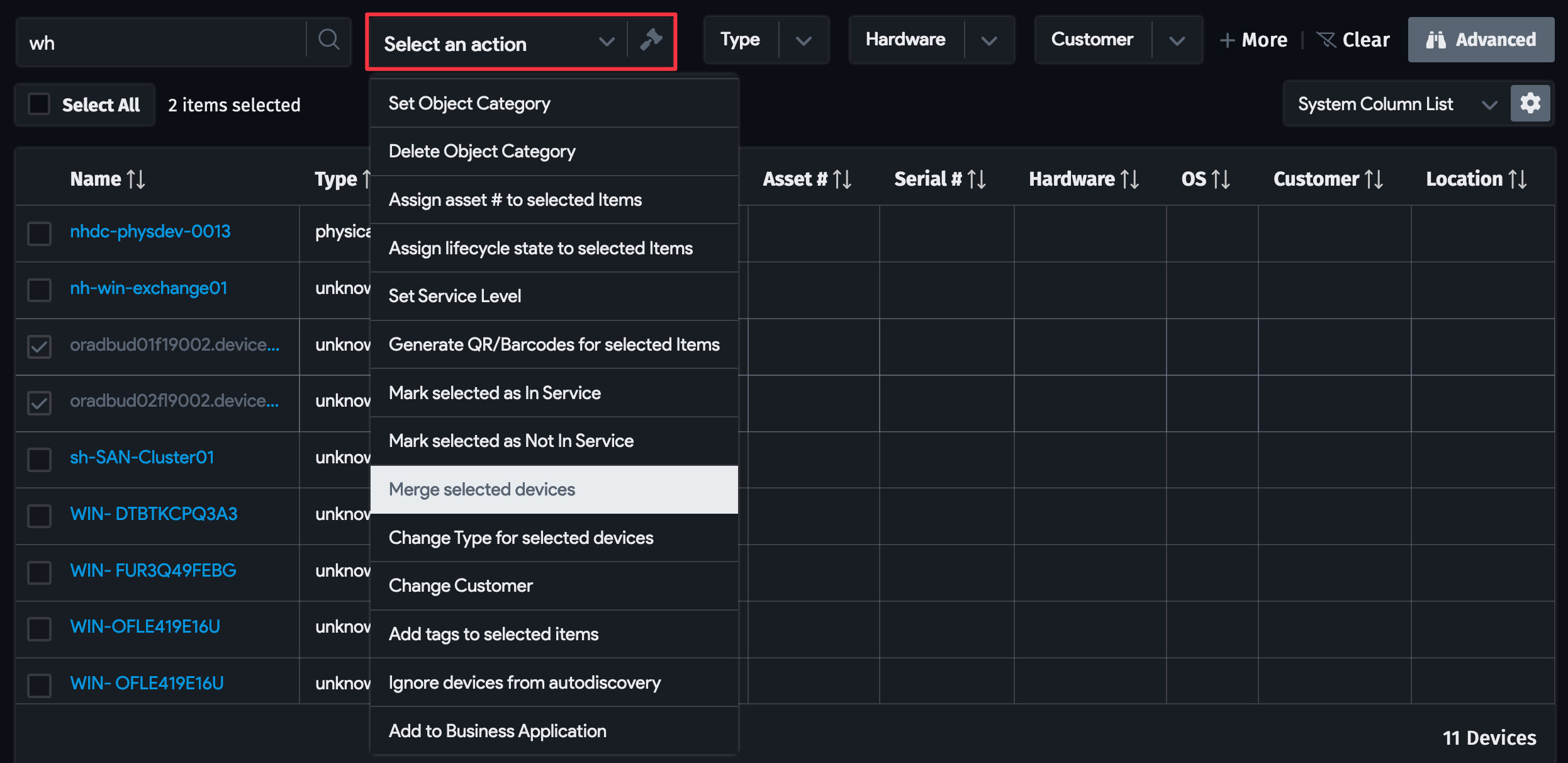The width and height of the screenshot is (1568, 763).
Task: Uncheck the oradbud02f19002 device row
Action: 39,403
